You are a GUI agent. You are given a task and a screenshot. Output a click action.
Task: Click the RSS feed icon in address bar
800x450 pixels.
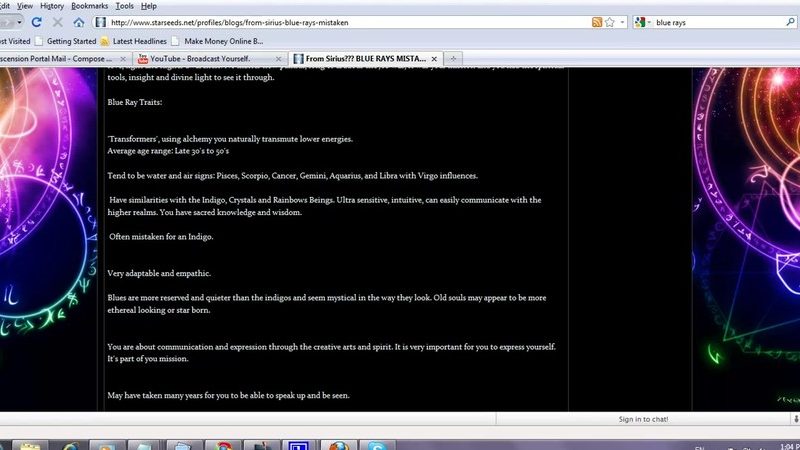(597, 22)
